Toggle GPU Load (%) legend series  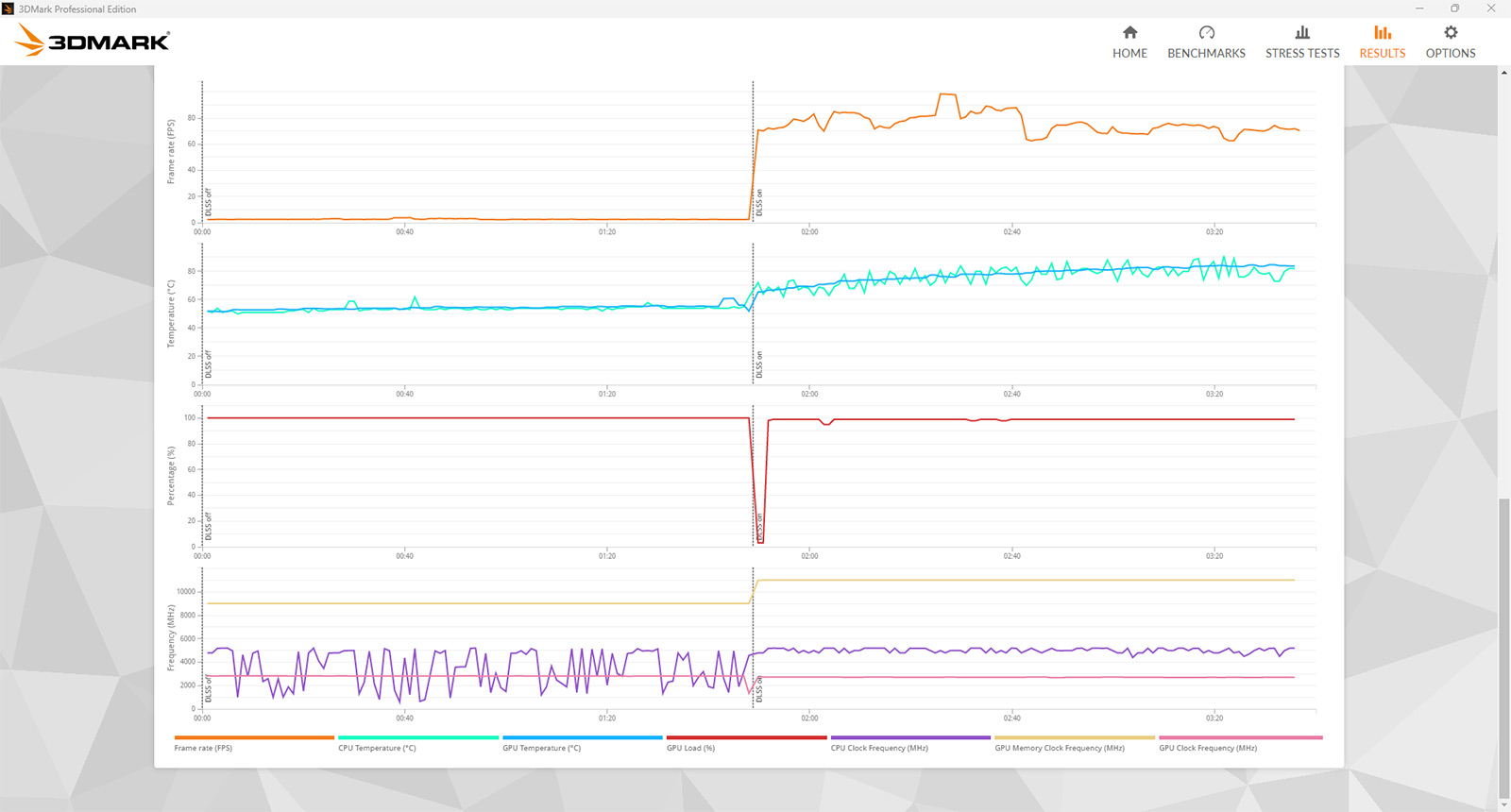point(690,748)
